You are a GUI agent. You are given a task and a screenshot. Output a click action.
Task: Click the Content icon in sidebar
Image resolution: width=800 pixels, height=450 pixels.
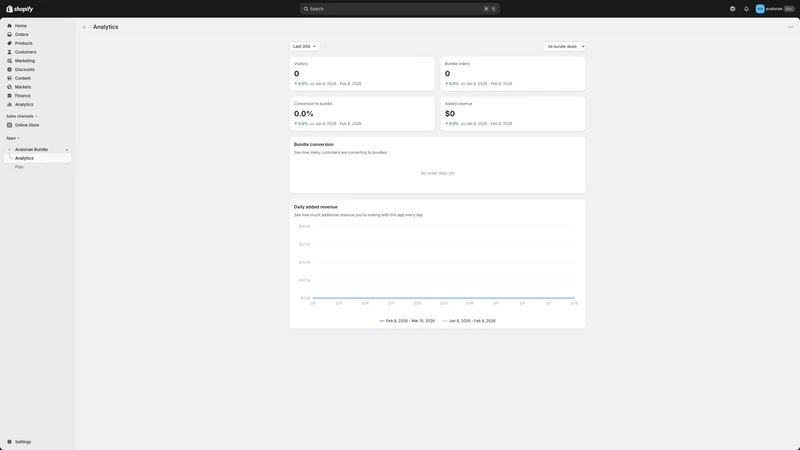pos(9,78)
